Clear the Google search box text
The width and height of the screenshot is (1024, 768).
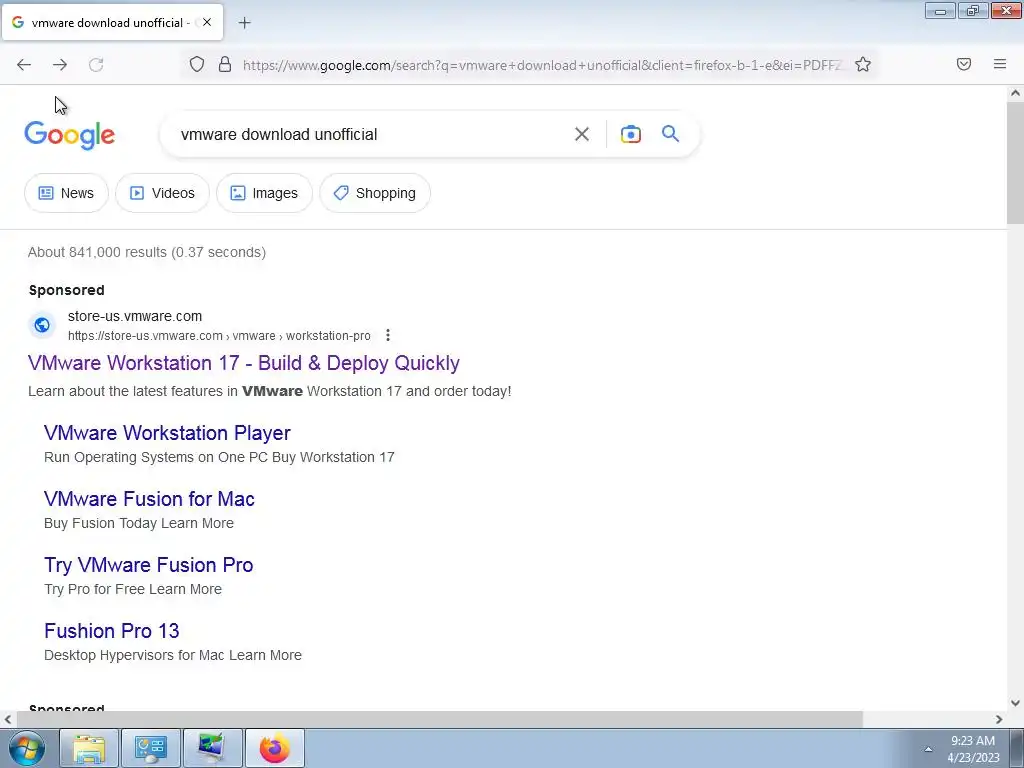(582, 135)
